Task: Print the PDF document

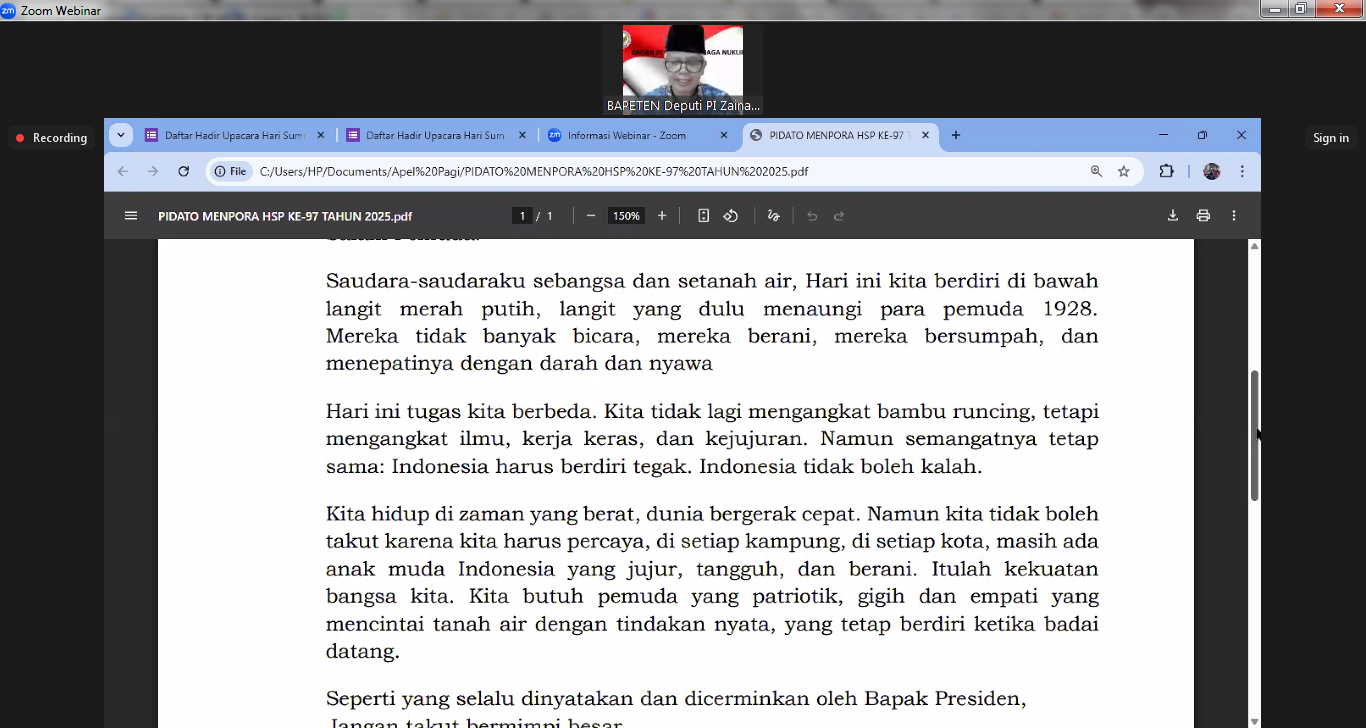Action: 1203,216
